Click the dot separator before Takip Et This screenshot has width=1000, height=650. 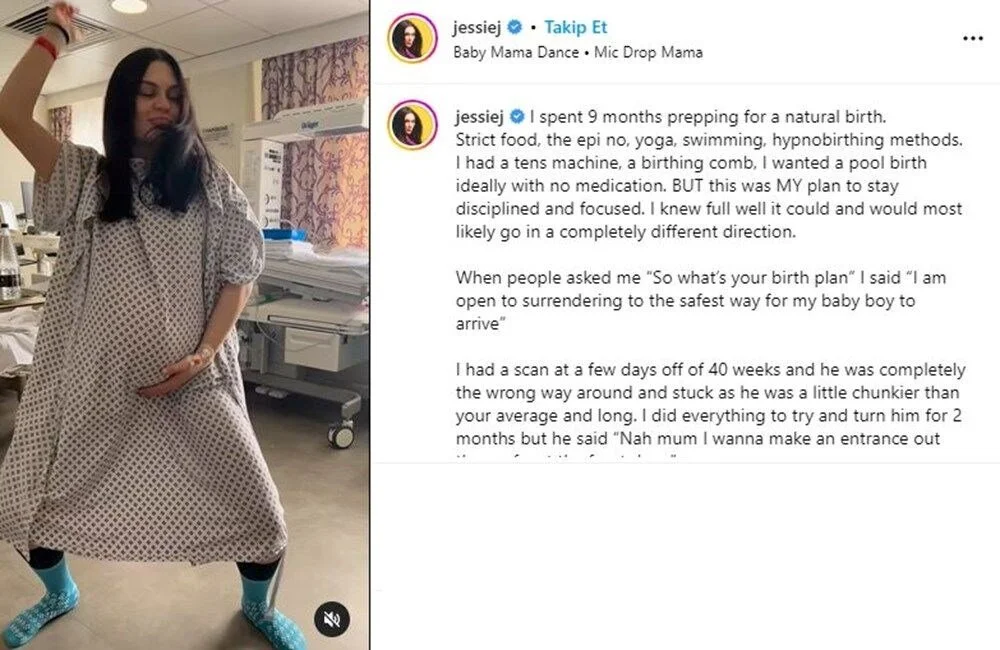(x=533, y=28)
